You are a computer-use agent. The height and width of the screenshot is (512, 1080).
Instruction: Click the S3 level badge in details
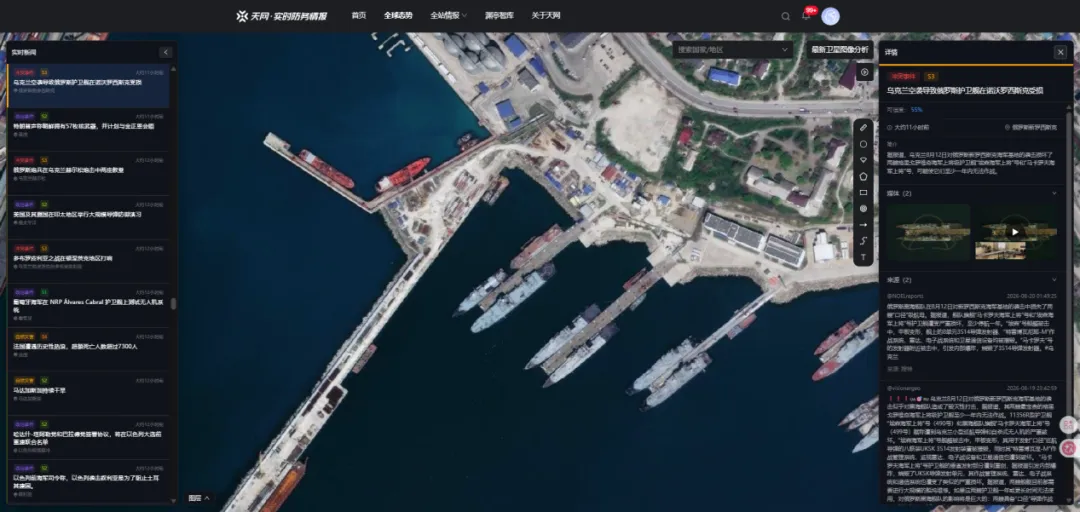point(930,76)
